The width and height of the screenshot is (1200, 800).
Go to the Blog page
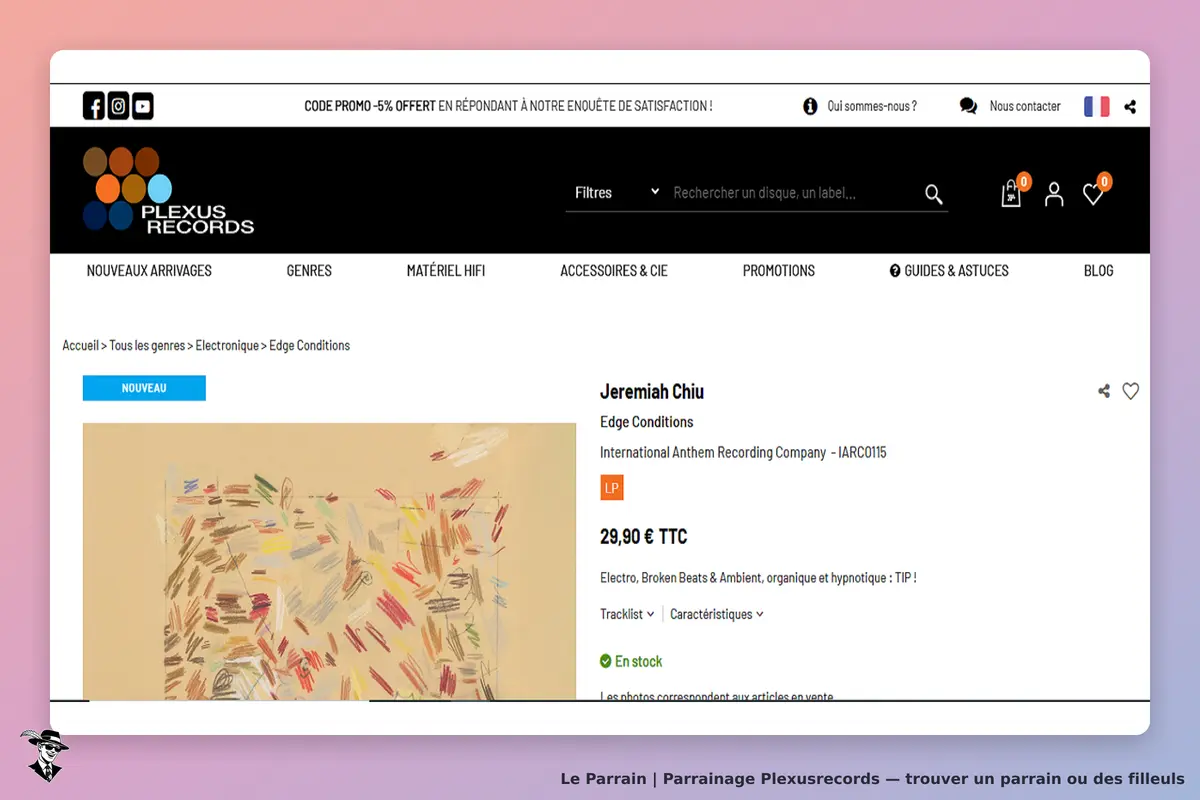click(x=1098, y=270)
